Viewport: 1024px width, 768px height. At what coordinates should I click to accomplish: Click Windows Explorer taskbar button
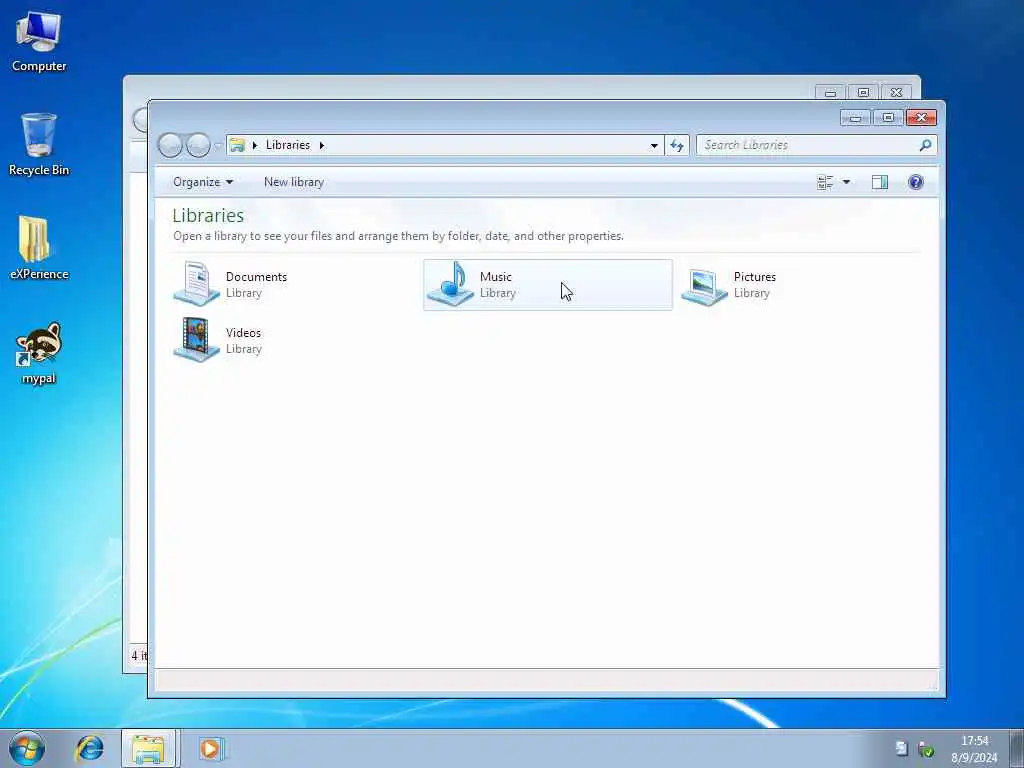pyautogui.click(x=148, y=748)
